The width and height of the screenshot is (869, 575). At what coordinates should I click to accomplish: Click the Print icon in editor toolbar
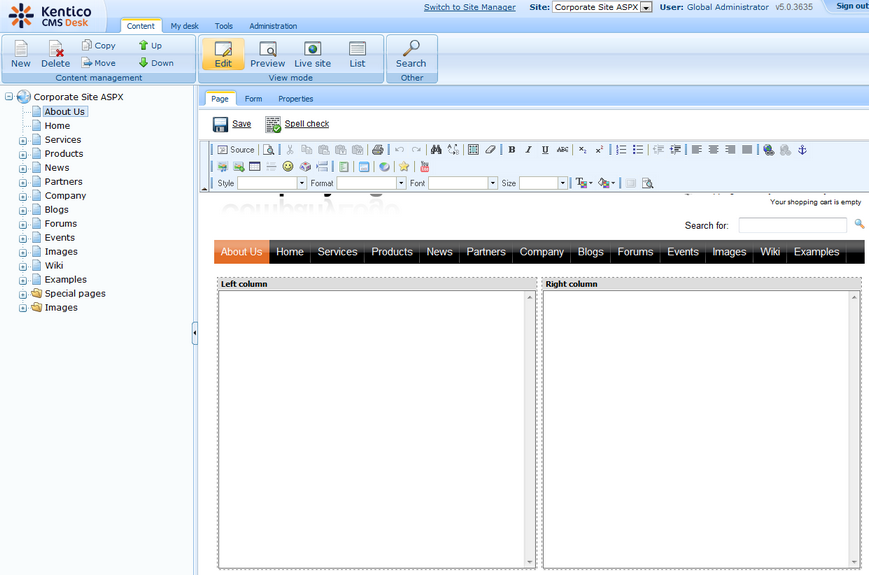(x=377, y=150)
